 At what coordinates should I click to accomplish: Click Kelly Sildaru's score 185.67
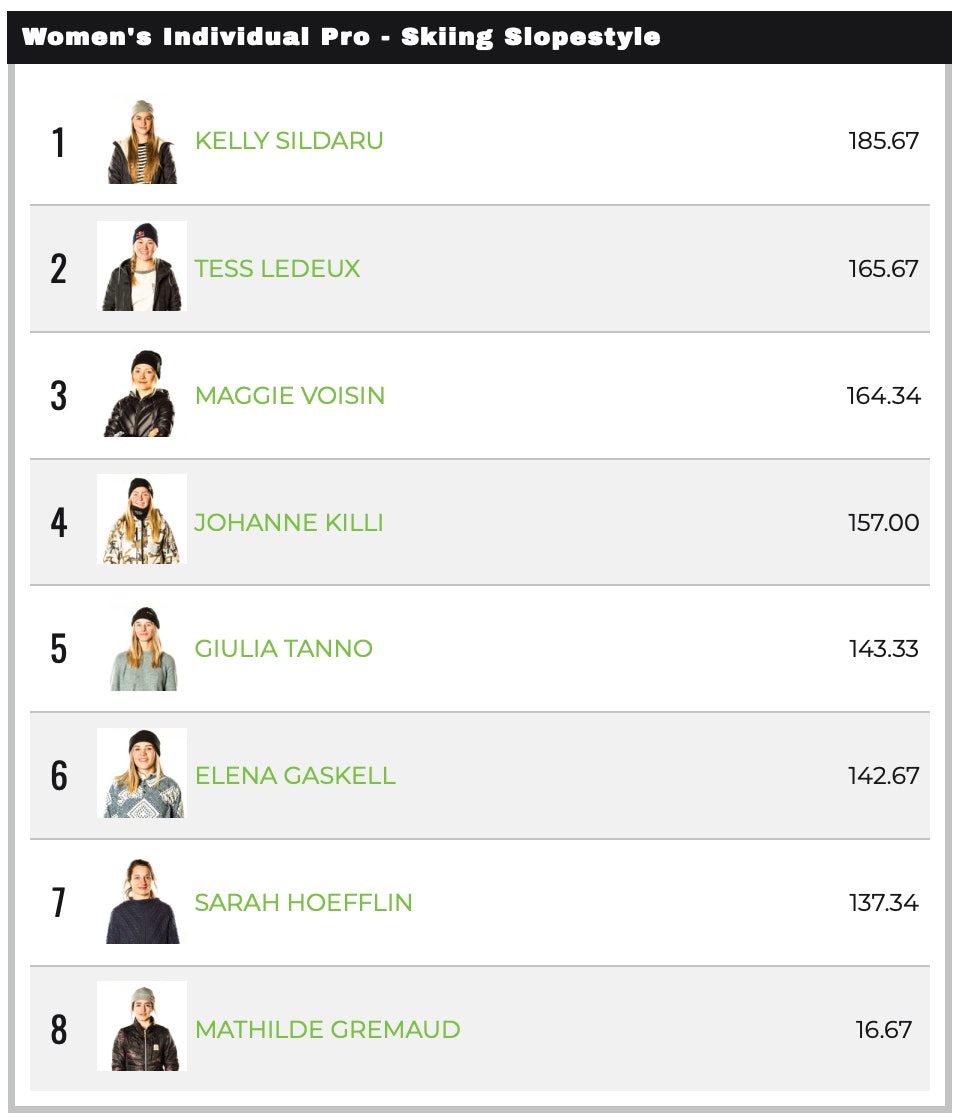[883, 141]
